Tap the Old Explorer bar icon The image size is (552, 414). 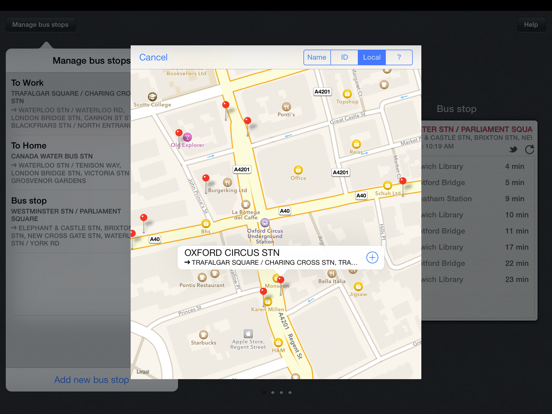(x=187, y=137)
